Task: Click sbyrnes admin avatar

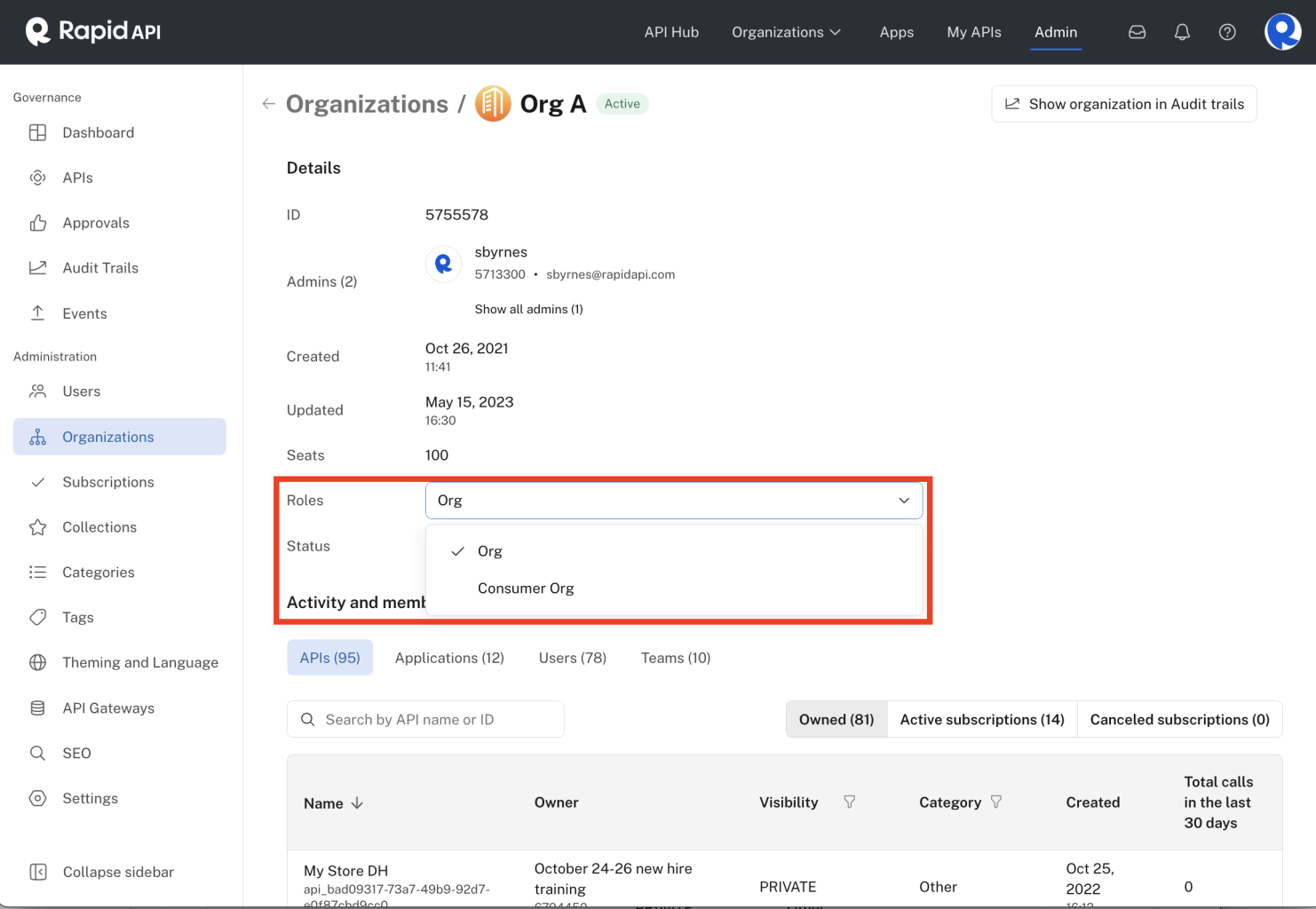Action: click(444, 264)
